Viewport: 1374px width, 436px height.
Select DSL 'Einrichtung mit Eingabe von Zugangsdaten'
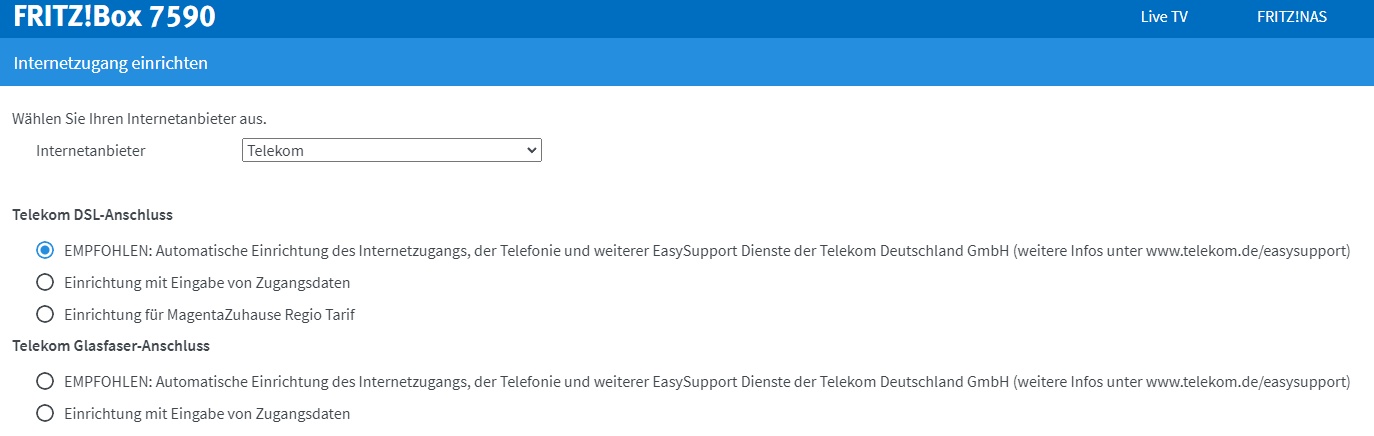44,282
